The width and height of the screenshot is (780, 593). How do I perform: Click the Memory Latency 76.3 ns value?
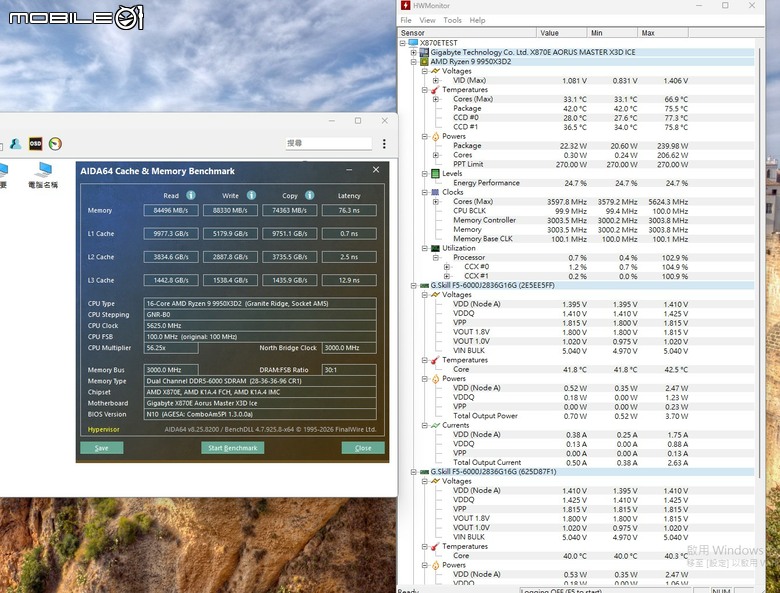click(x=349, y=210)
